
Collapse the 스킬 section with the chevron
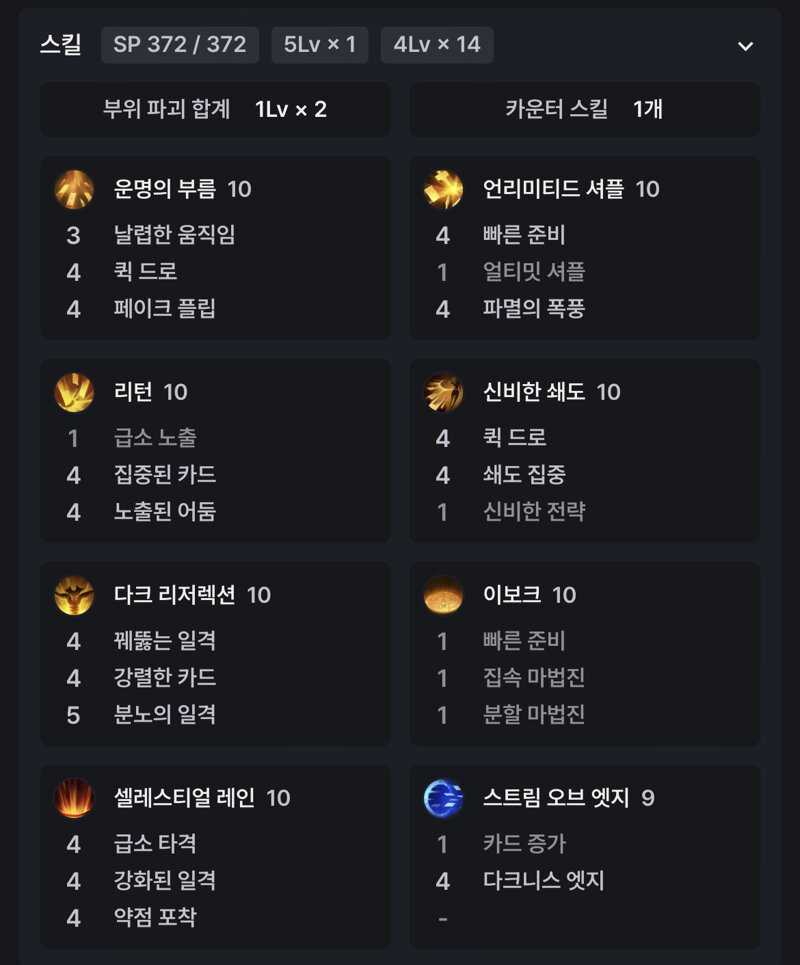point(745,46)
